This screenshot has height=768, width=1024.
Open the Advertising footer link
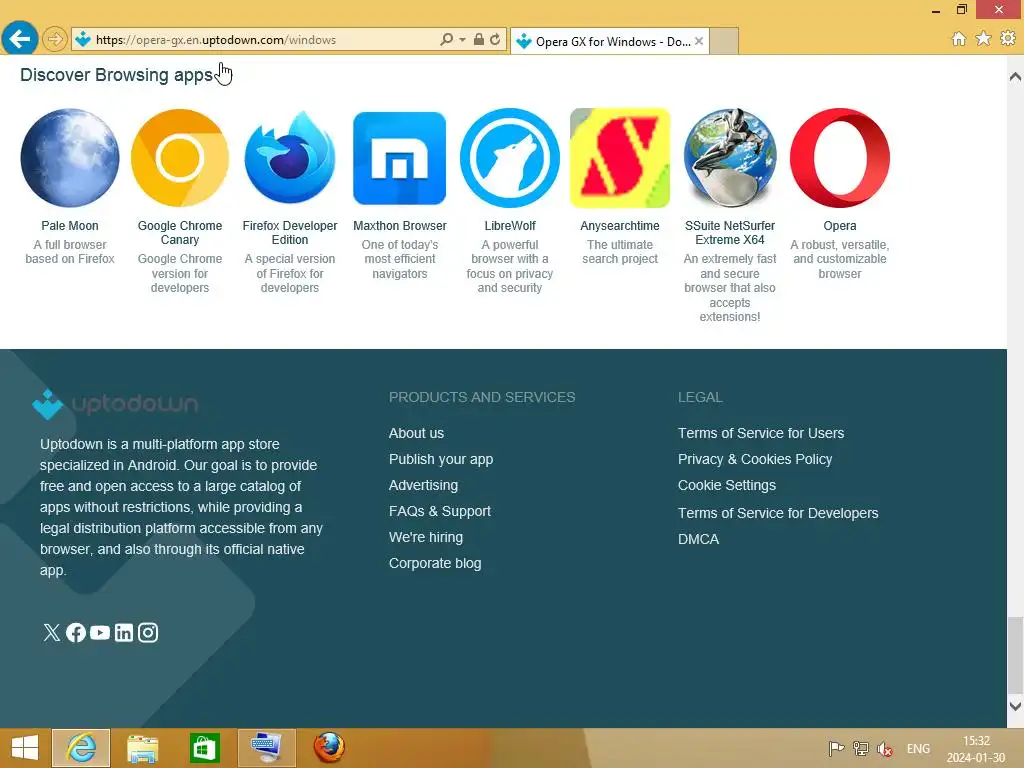[423, 485]
